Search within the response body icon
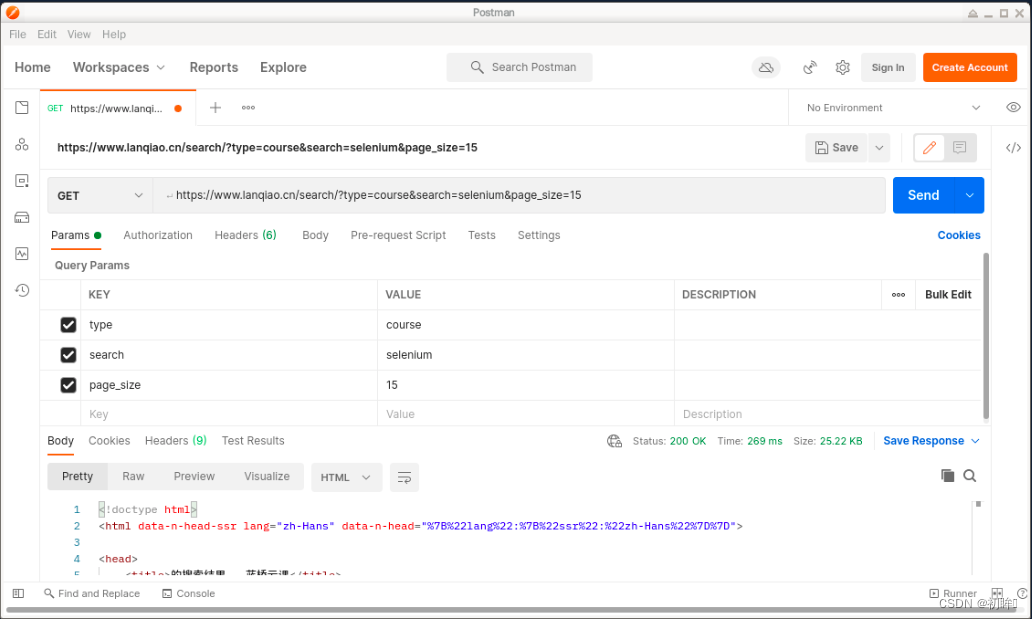The height and width of the screenshot is (619, 1032). (x=969, y=475)
